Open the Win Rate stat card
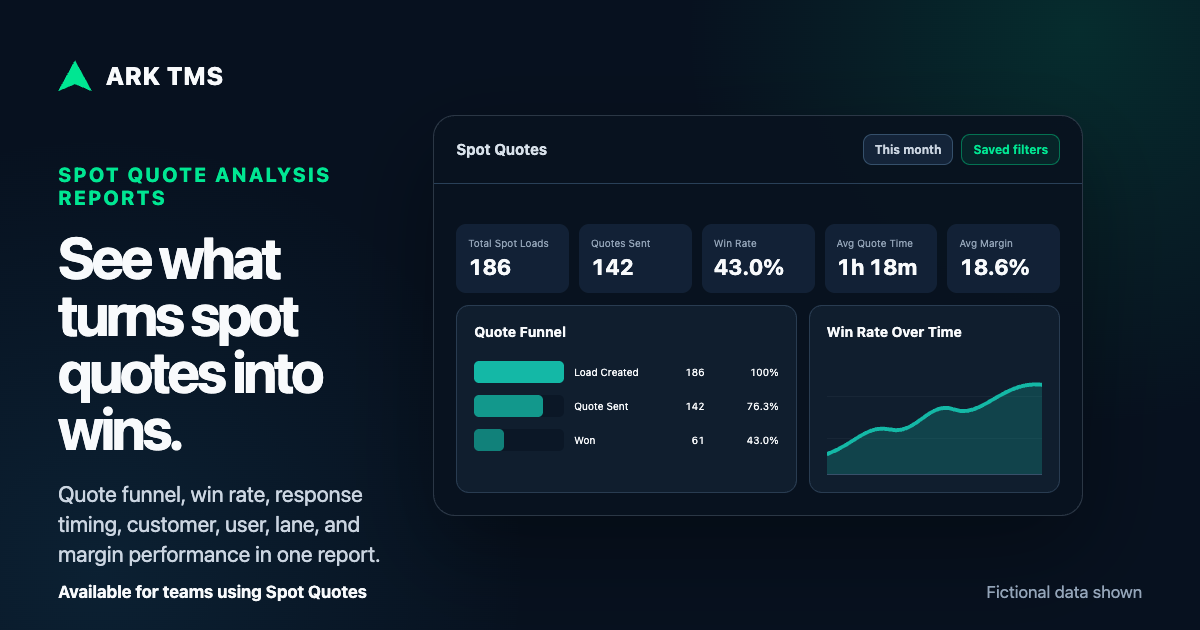The height and width of the screenshot is (630, 1200). click(758, 258)
